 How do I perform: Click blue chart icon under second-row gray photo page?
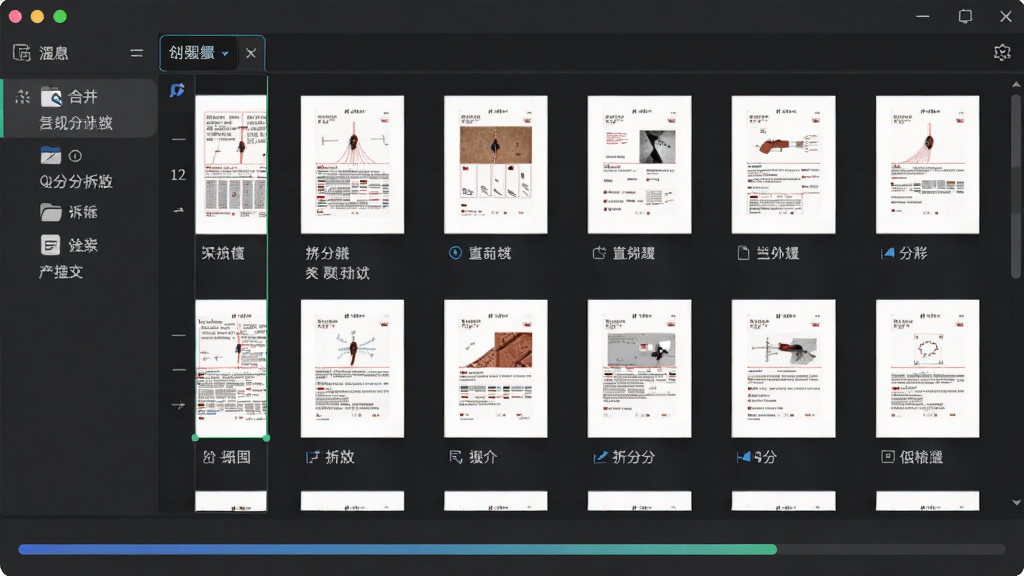[600, 457]
